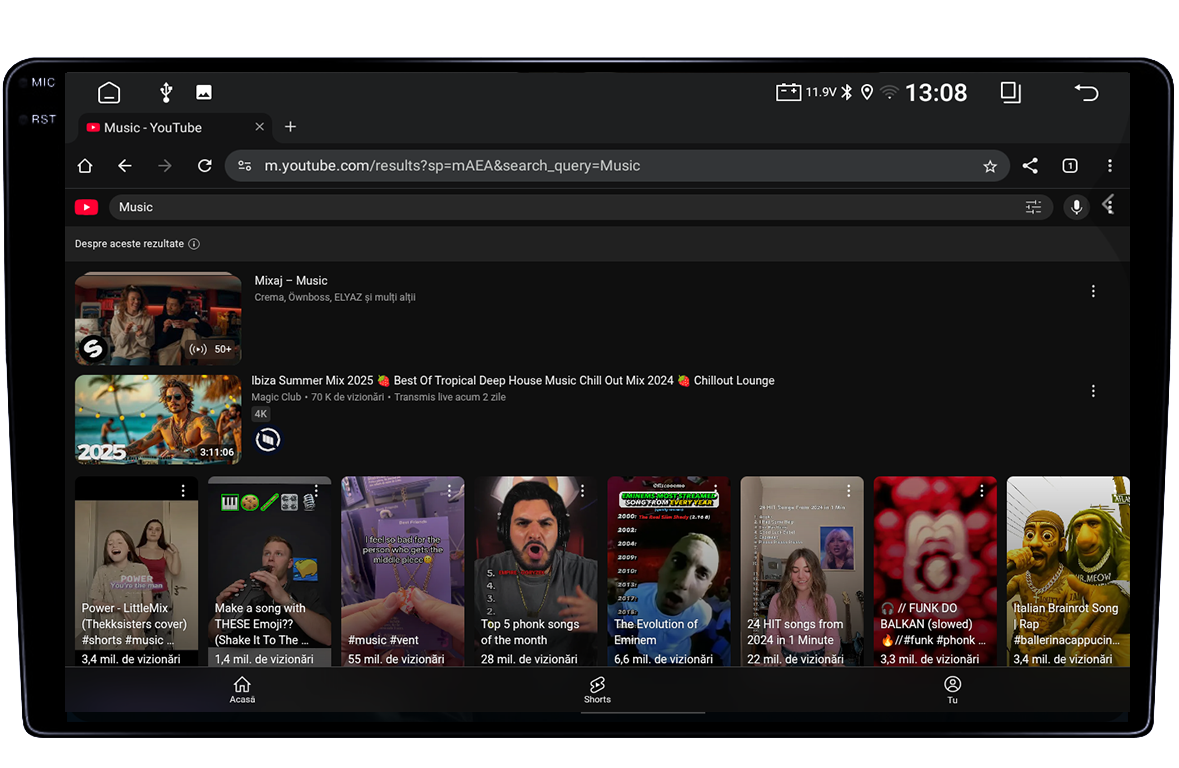Open 24 HIT songs from 2024 short

coord(802,572)
